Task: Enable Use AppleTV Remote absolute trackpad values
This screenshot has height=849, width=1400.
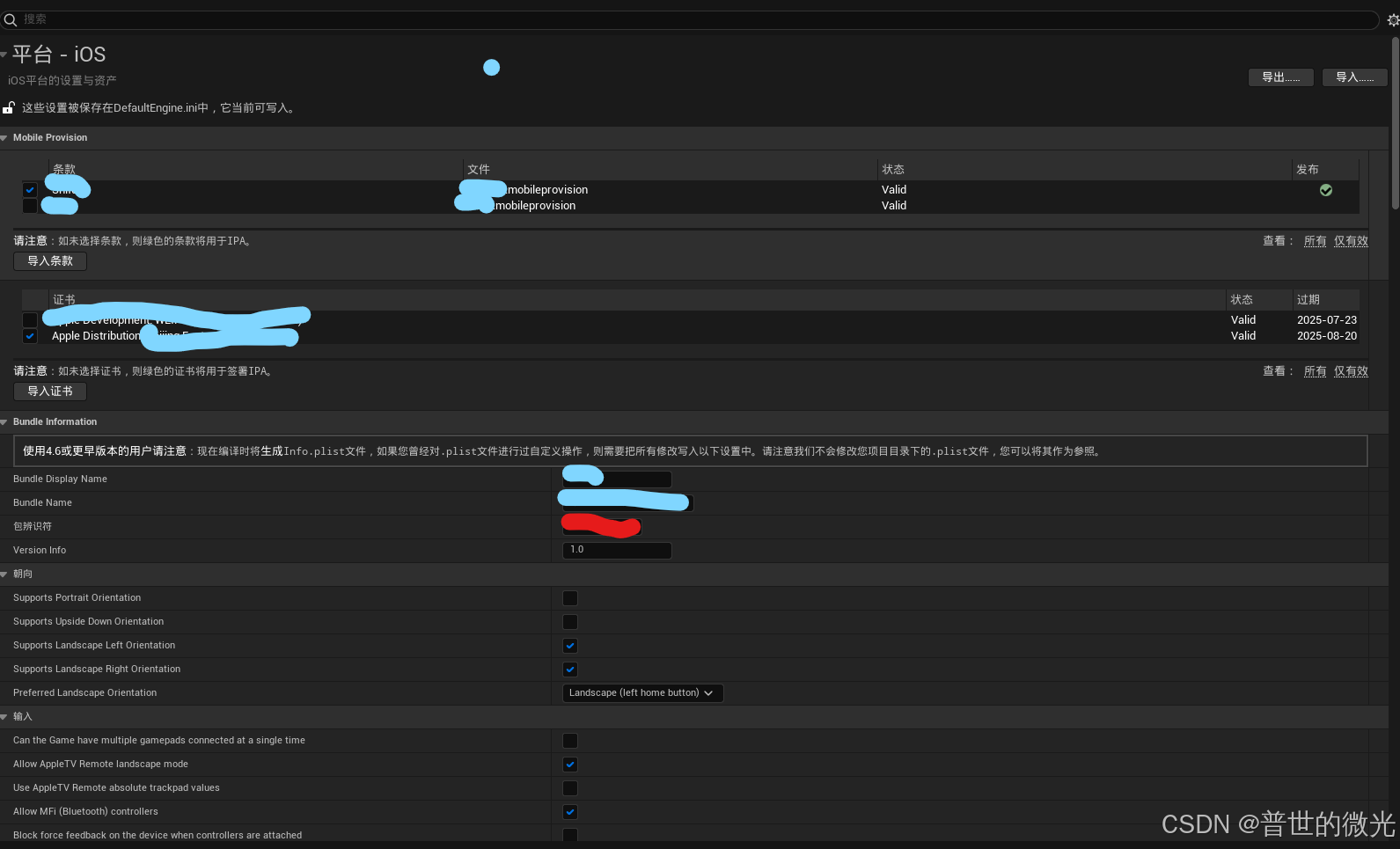Action: (570, 788)
